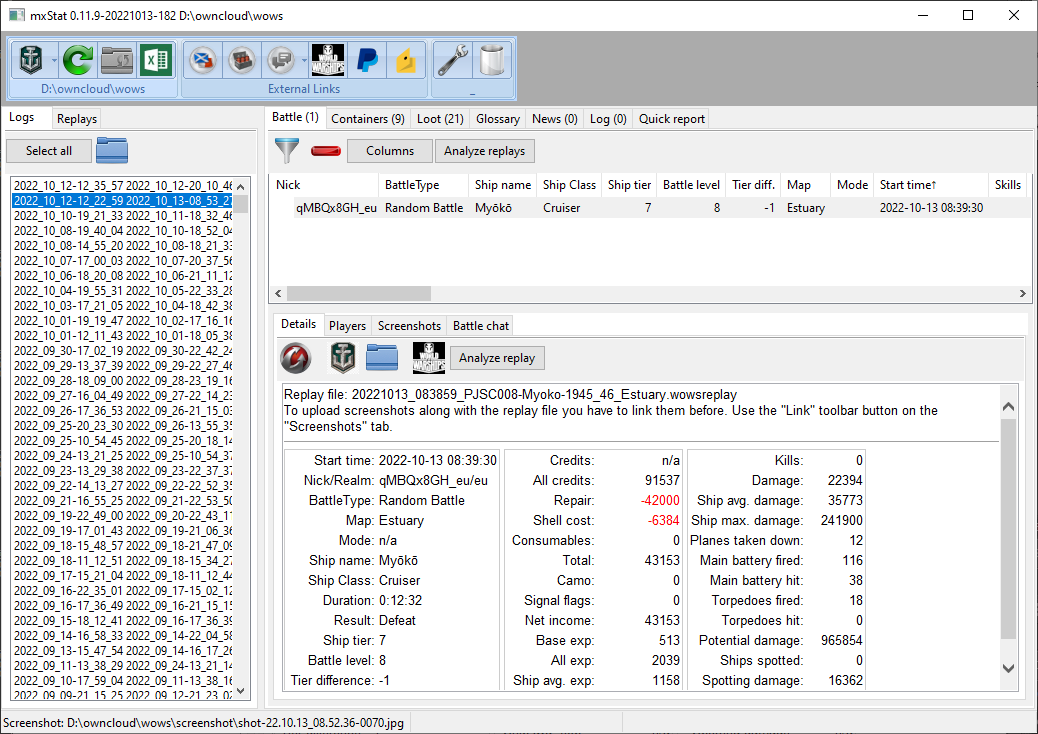The image size is (1038, 734).
Task: Click the yellow wallet icon in External Links
Action: click(406, 60)
